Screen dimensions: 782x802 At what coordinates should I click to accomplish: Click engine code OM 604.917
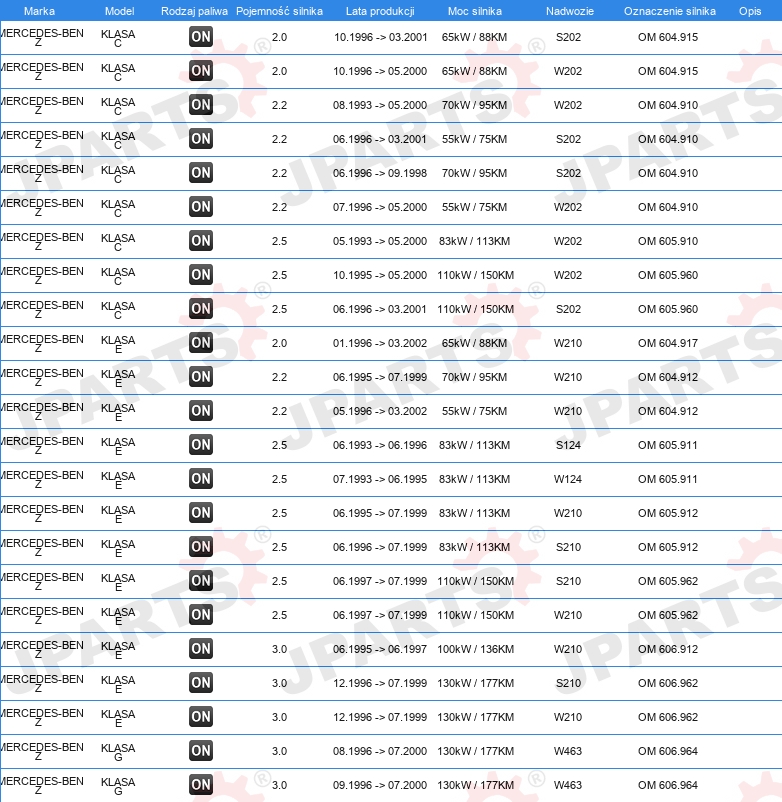667,343
